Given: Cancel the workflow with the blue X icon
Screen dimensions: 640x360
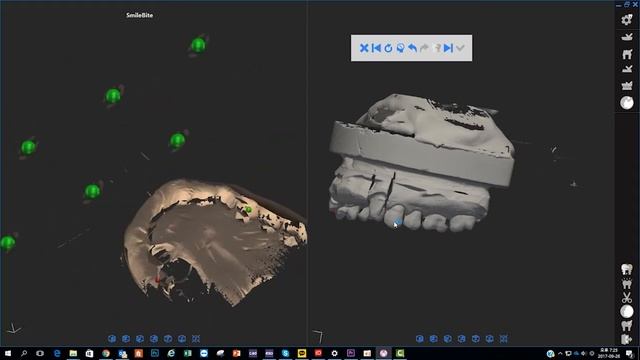Looking at the screenshot, I should coord(364,48).
